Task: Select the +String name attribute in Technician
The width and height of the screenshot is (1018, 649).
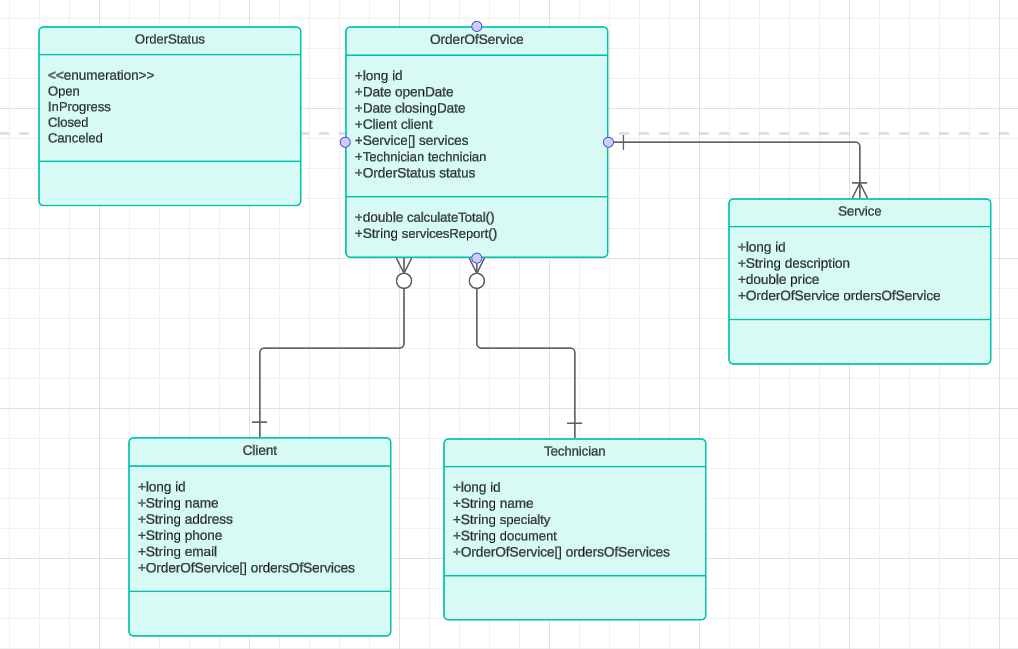Action: point(493,504)
